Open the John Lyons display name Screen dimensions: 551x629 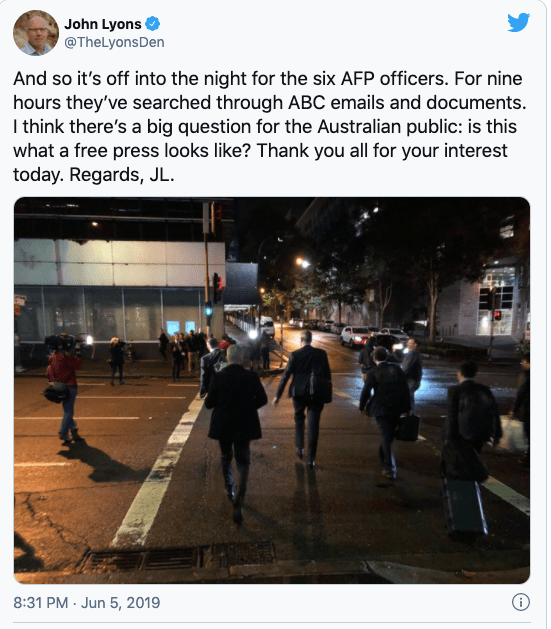pos(103,24)
